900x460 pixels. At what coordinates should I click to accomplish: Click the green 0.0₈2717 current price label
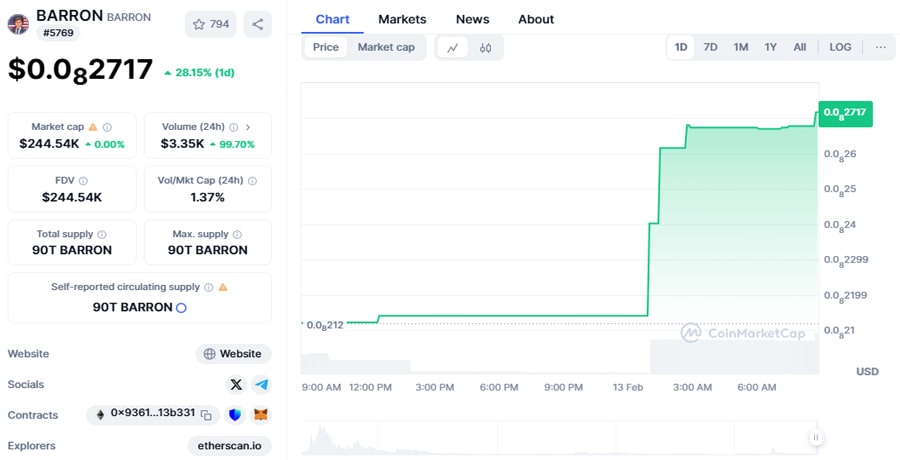click(x=845, y=114)
